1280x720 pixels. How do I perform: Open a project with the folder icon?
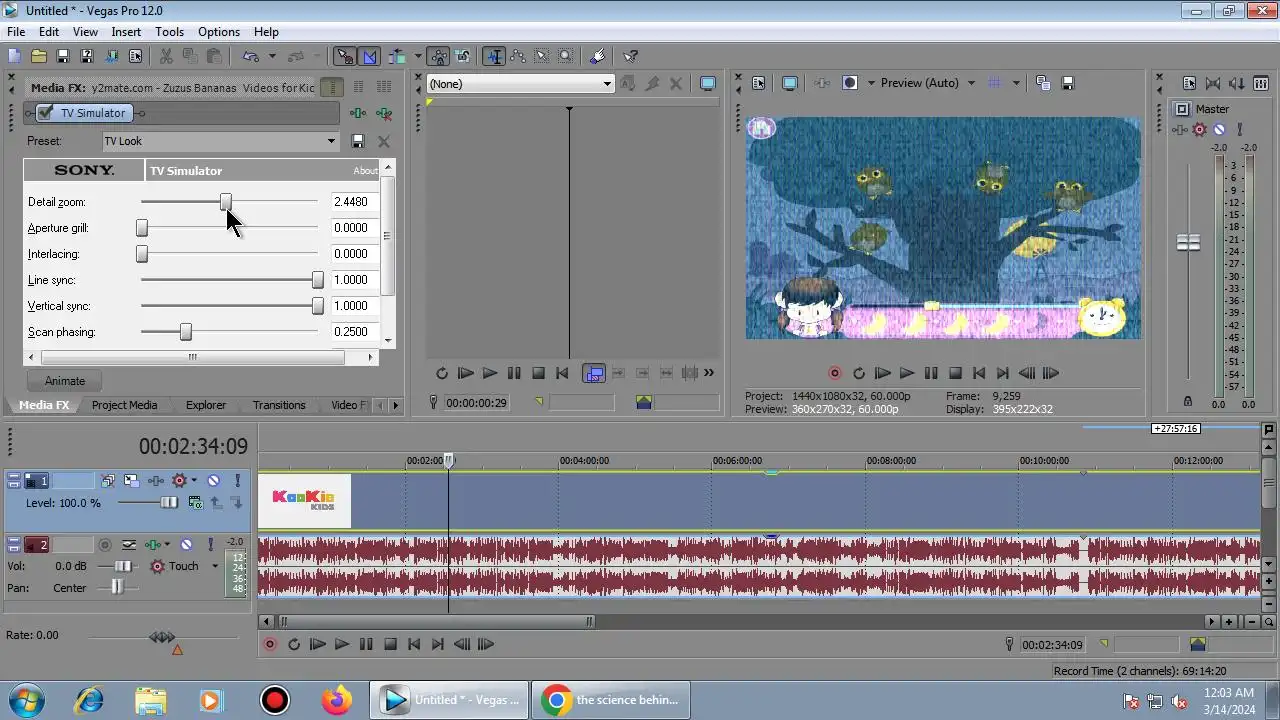38,57
